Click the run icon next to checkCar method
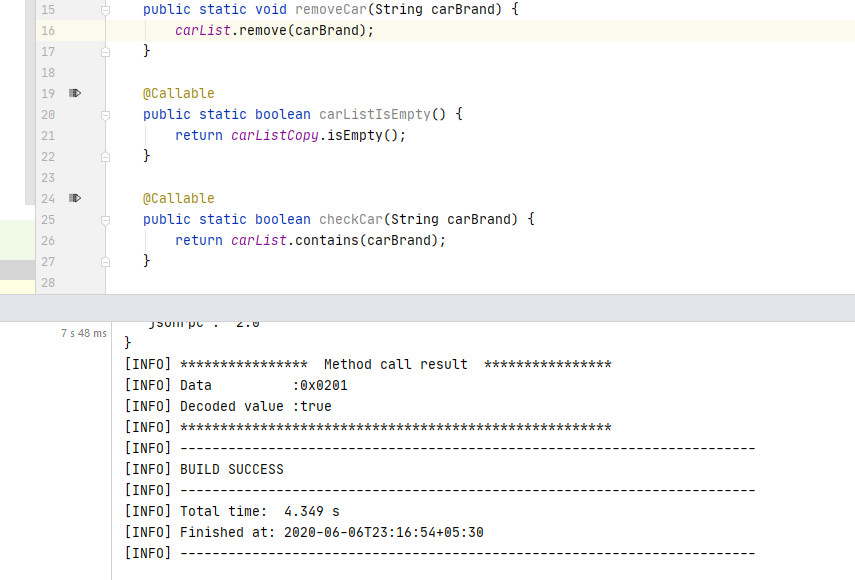855x580 pixels. (74, 198)
